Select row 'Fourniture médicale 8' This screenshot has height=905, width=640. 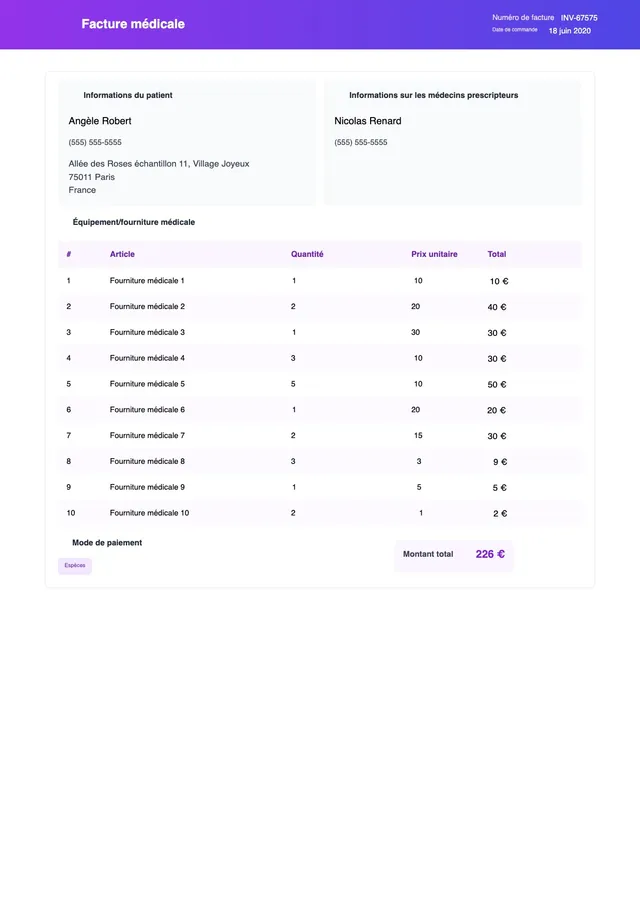pos(320,461)
